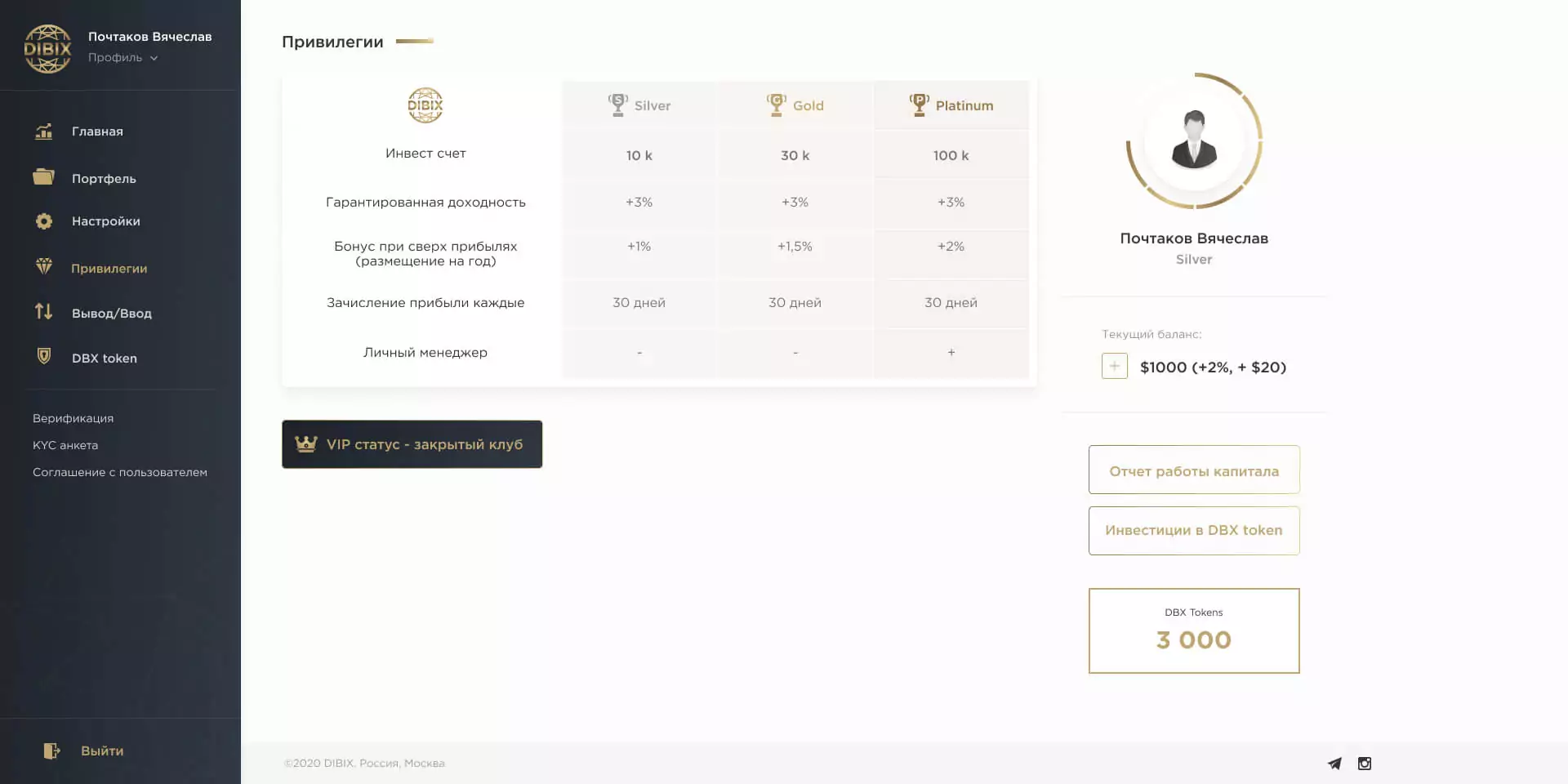
Task: Click the +2% bonus cell
Action: (951, 253)
